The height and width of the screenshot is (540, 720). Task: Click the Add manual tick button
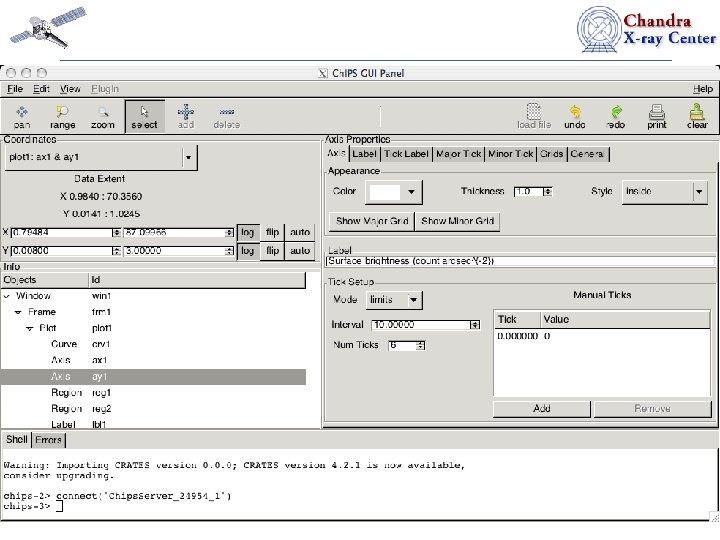[x=542, y=409]
